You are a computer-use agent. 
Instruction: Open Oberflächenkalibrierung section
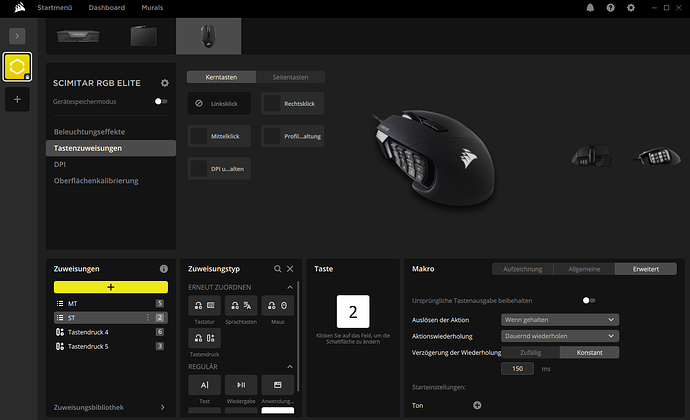pyautogui.click(x=96, y=181)
